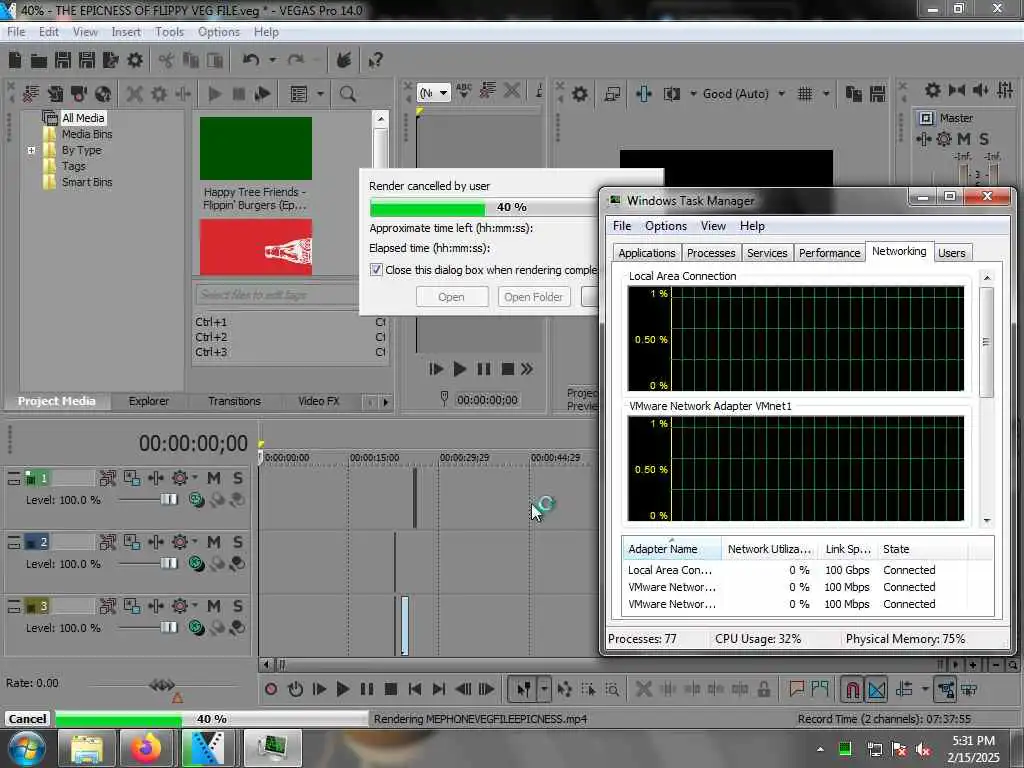Select the Happy Tree Friends media thumbnail
1024x768 pixels.
click(255, 149)
